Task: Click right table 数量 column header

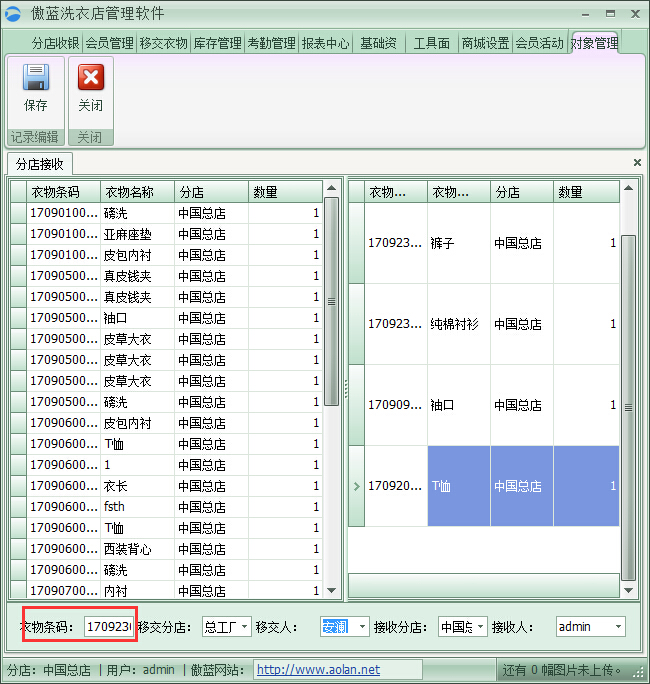Action: click(586, 192)
